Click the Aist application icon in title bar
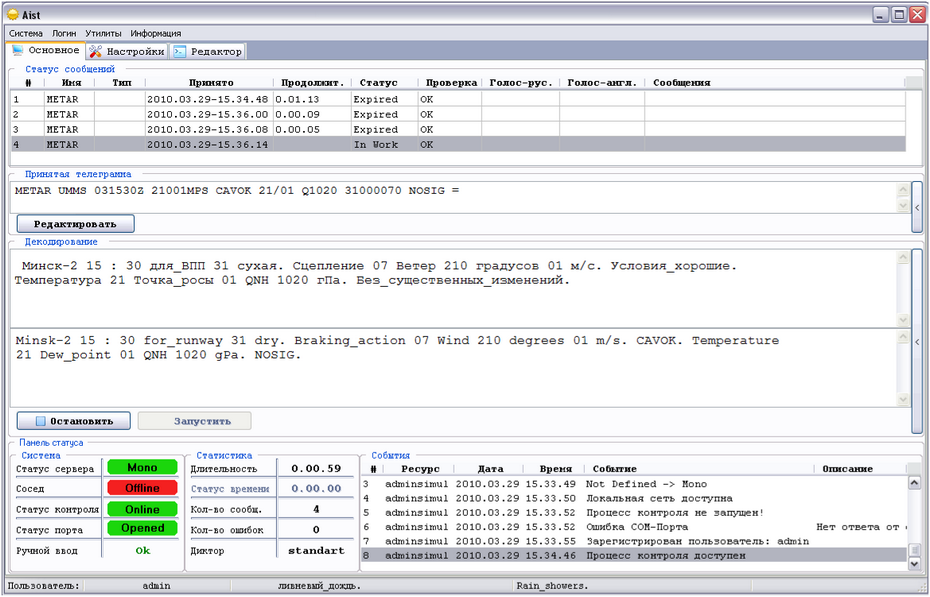This screenshot has height=597, width=930. click(x=13, y=14)
